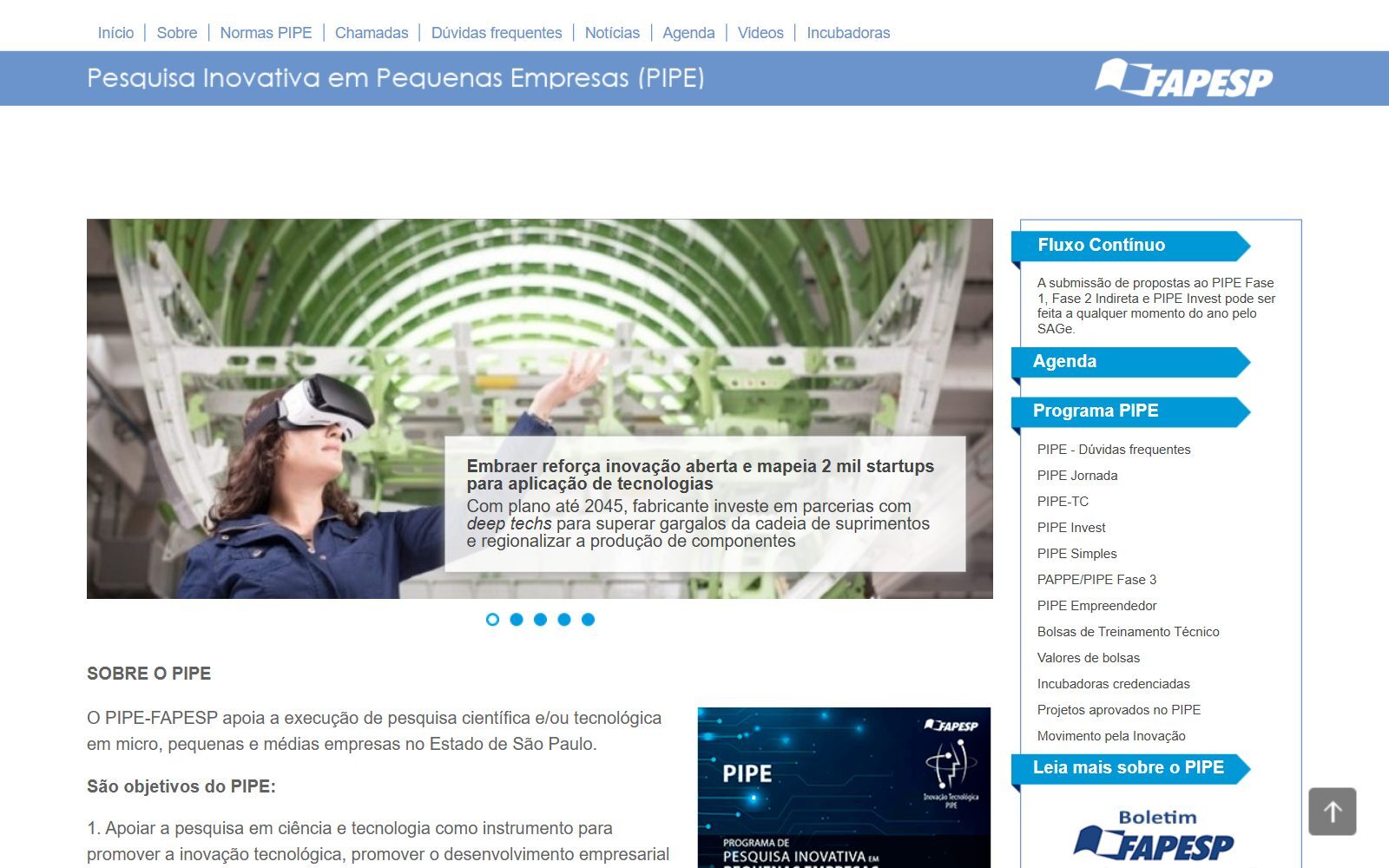Image resolution: width=1389 pixels, height=868 pixels.
Task: Select the third carousel dot
Action: coord(540,619)
